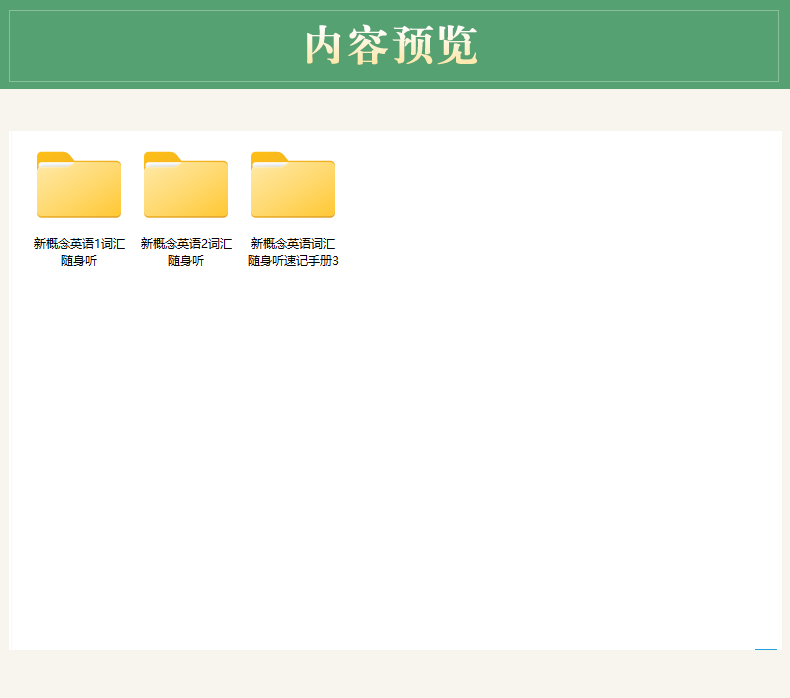Select the label text 新概念英语1词汇随身听
Screen dimensions: 790x698
[x=79, y=252]
